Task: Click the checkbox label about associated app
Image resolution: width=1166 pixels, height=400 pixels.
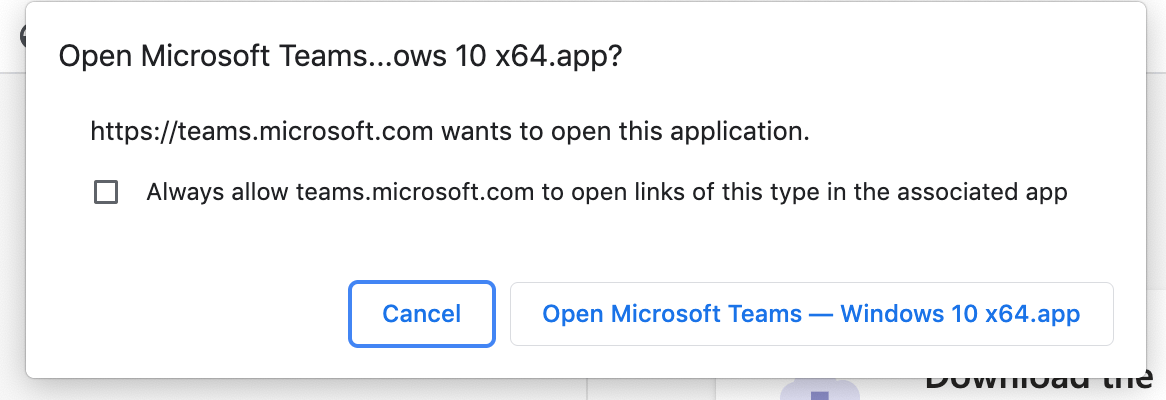Action: click(x=607, y=193)
